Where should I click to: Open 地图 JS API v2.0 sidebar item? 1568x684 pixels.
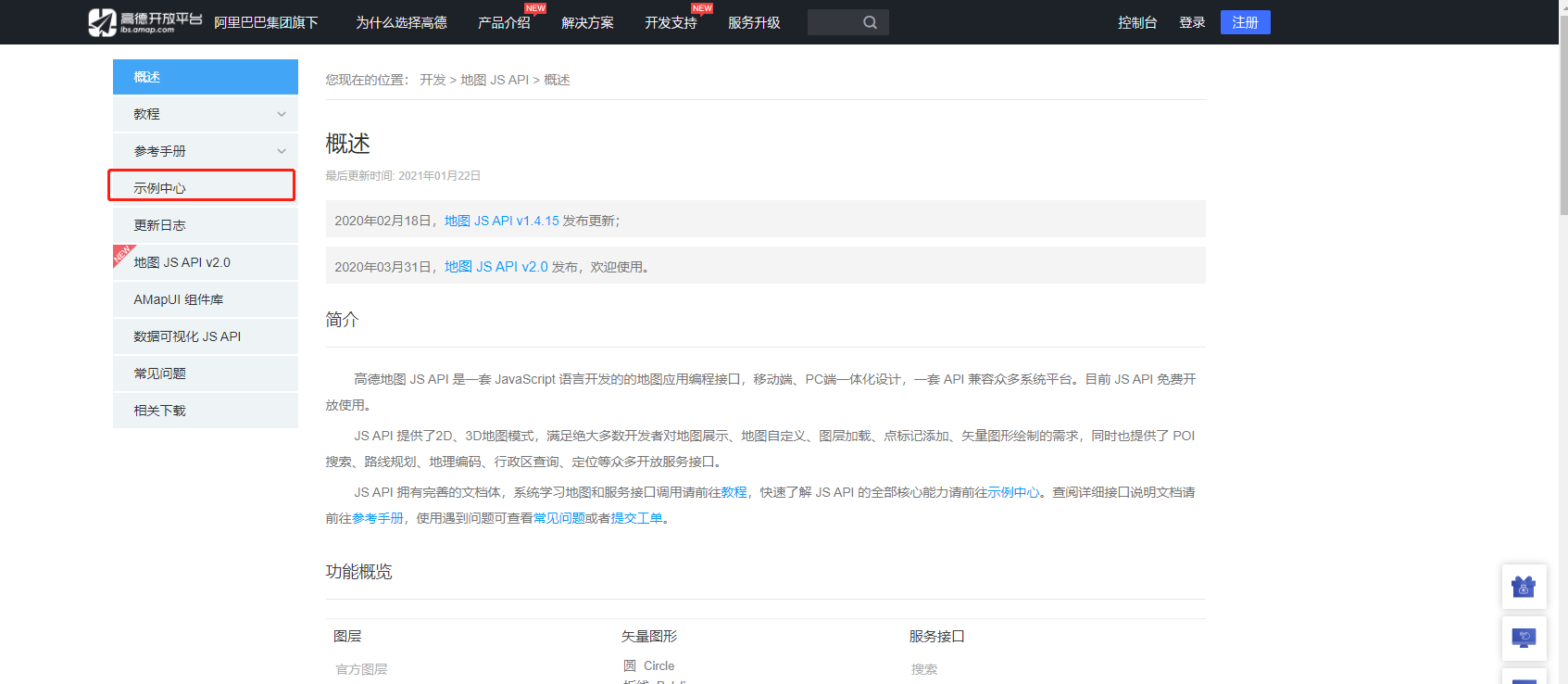(x=206, y=262)
